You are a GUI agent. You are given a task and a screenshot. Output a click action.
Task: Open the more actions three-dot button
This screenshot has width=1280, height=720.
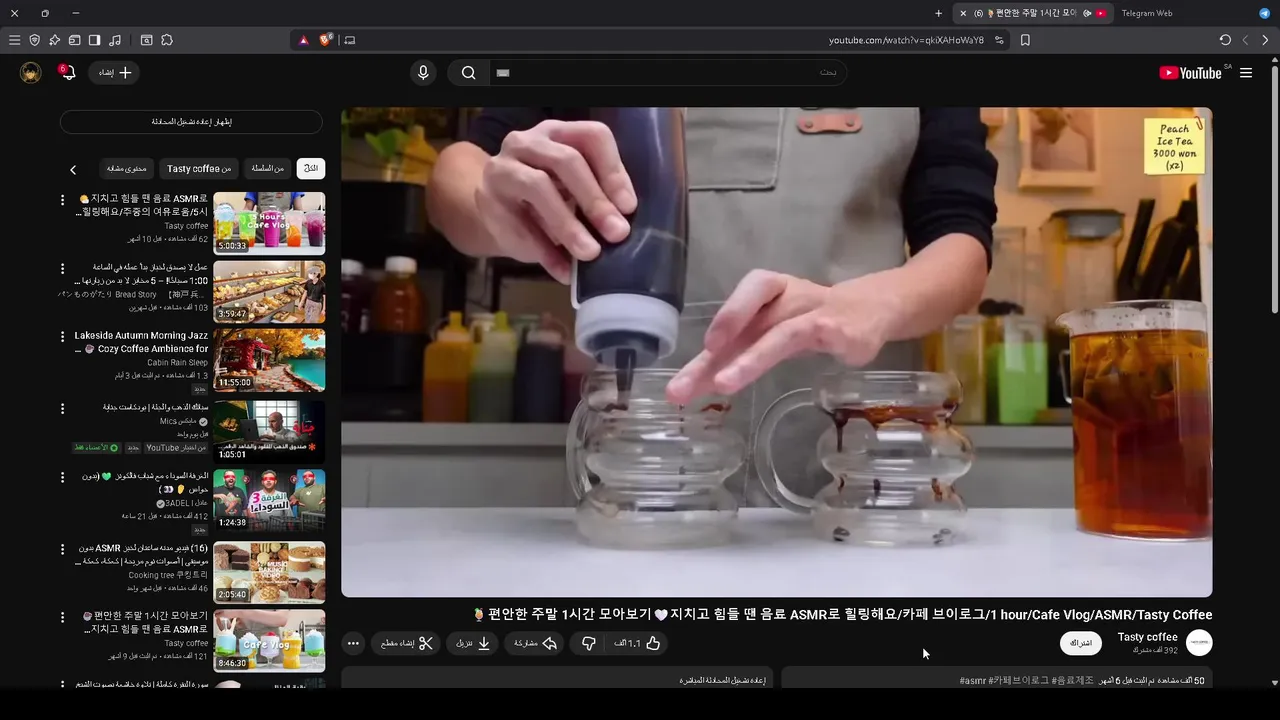click(x=353, y=643)
